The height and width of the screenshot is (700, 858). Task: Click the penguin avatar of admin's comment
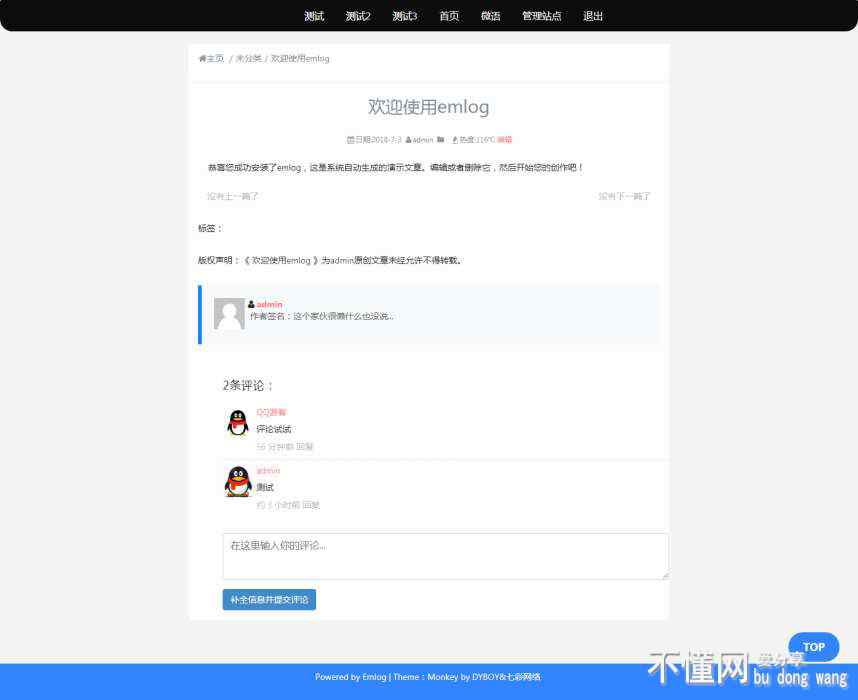coord(238,481)
